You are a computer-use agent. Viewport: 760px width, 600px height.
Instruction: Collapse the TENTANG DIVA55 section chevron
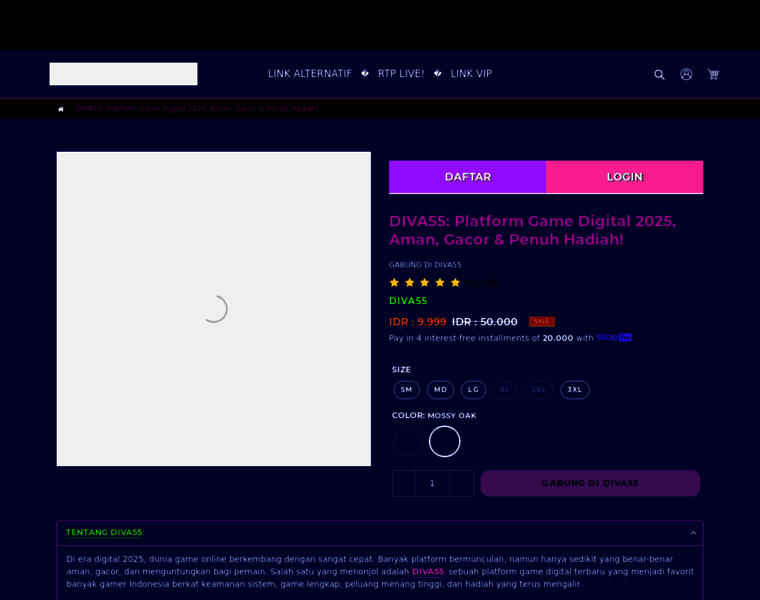[693, 533]
